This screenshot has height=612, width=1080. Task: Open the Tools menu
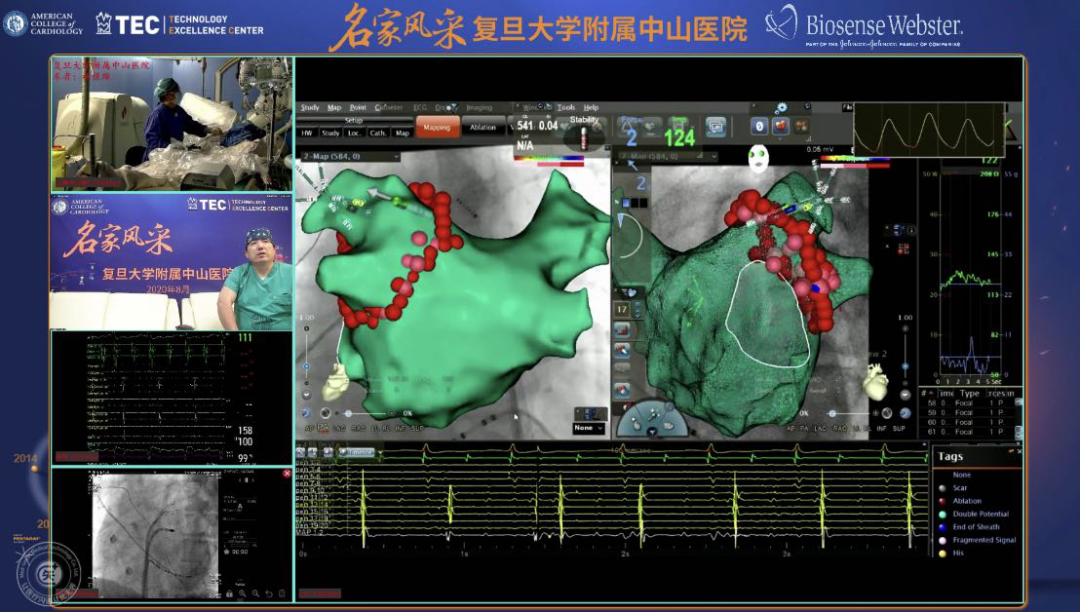(x=566, y=107)
